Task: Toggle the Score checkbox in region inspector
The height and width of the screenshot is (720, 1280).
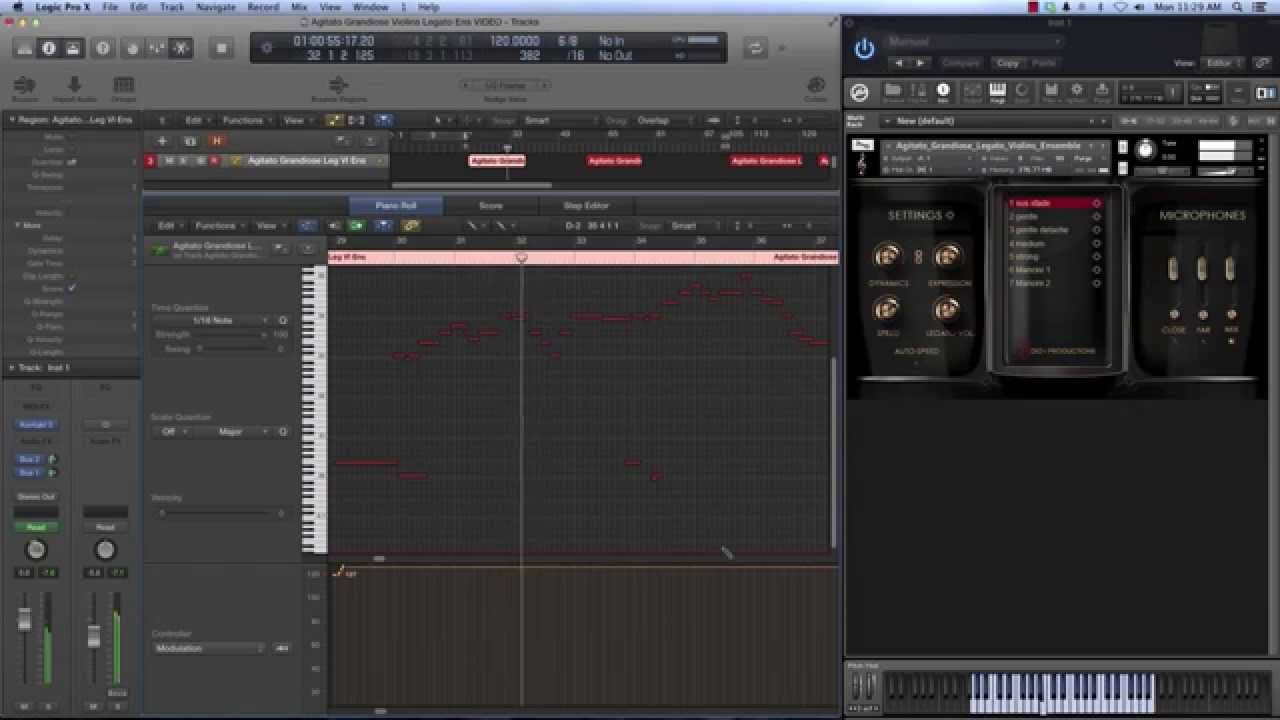Action: 72,288
